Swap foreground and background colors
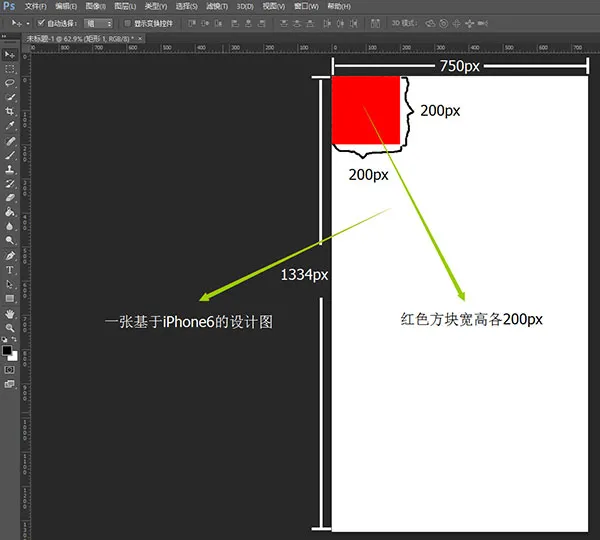The height and width of the screenshot is (540, 600). pyautogui.click(x=14, y=339)
